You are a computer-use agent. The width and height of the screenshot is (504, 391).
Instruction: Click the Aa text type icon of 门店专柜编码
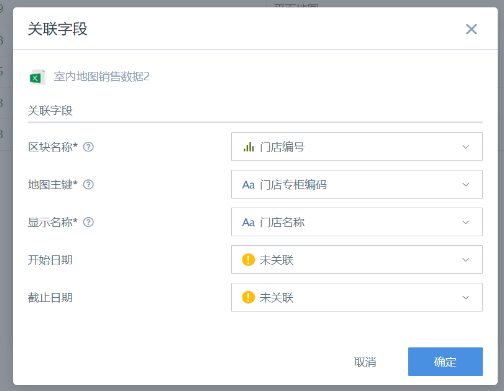coord(248,185)
